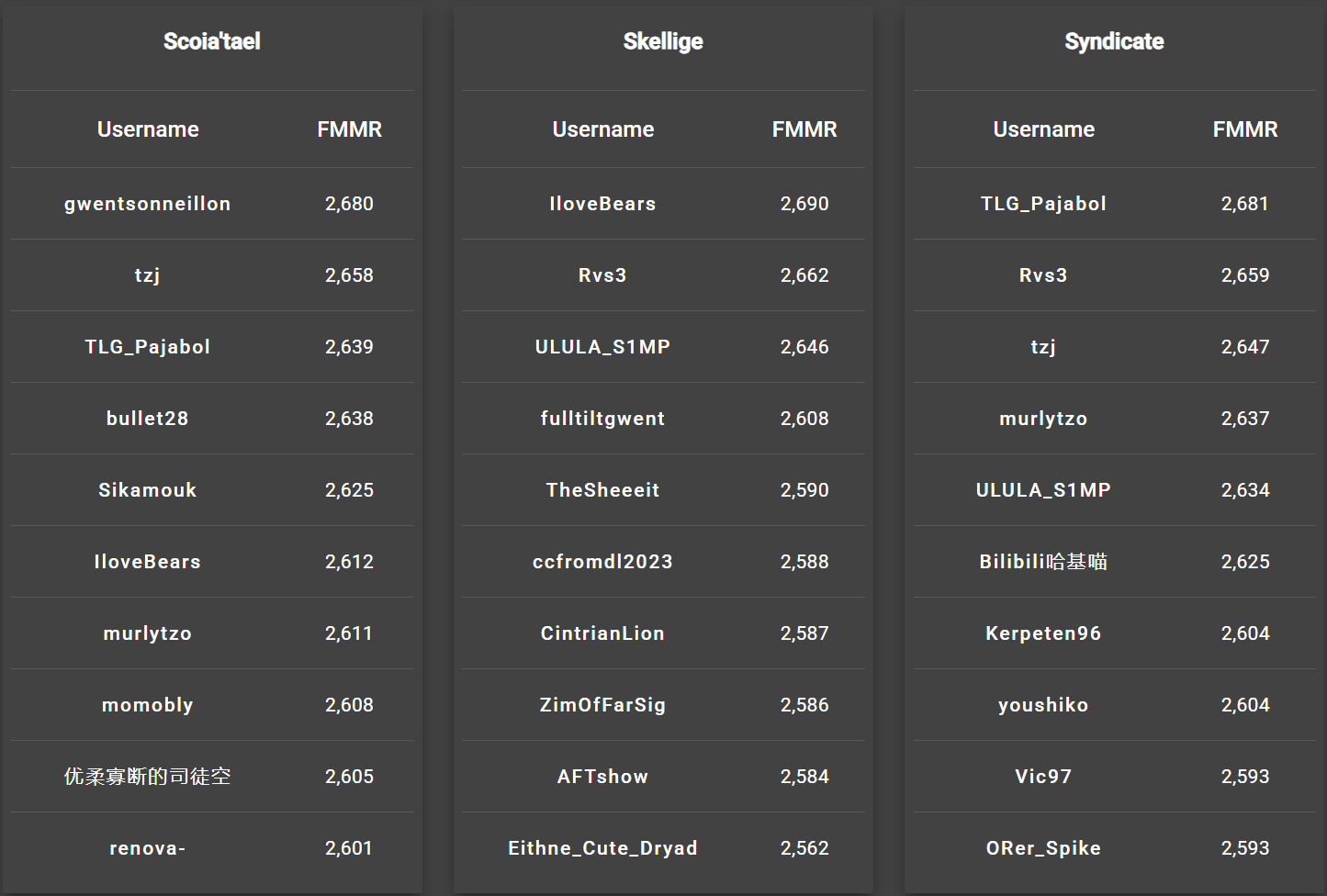Click the TheSheeeit username entry
Image resolution: width=1327 pixels, height=896 pixels.
pyautogui.click(x=602, y=490)
